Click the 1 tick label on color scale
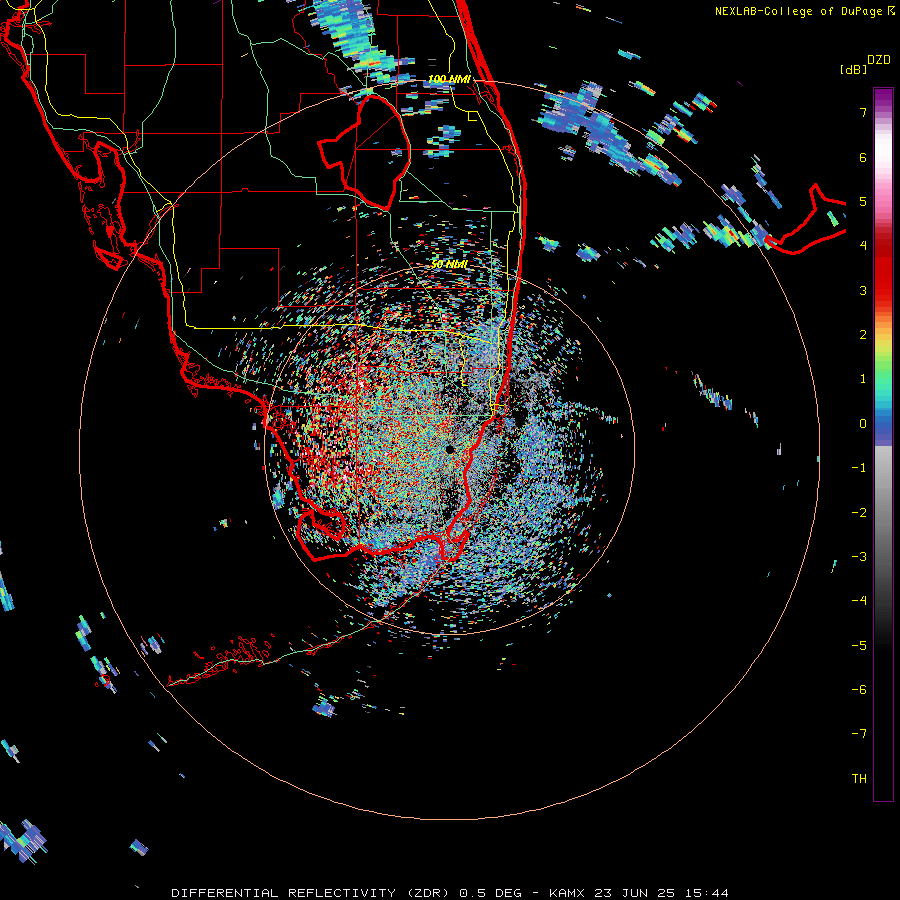This screenshot has width=900, height=900. [x=863, y=379]
